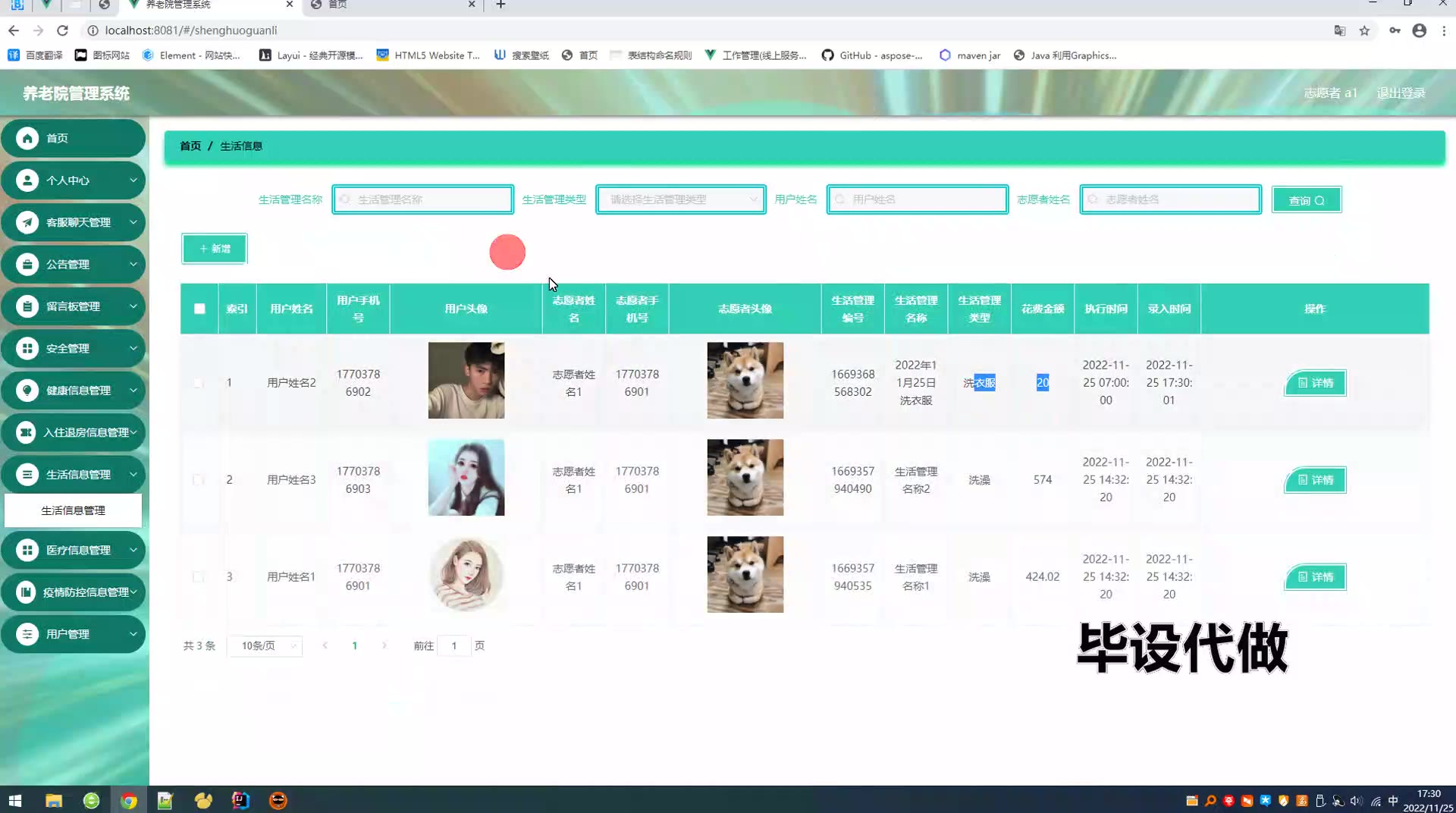The image size is (1456, 813).
Task: Open the maven jar bookmark
Action: click(x=970, y=55)
